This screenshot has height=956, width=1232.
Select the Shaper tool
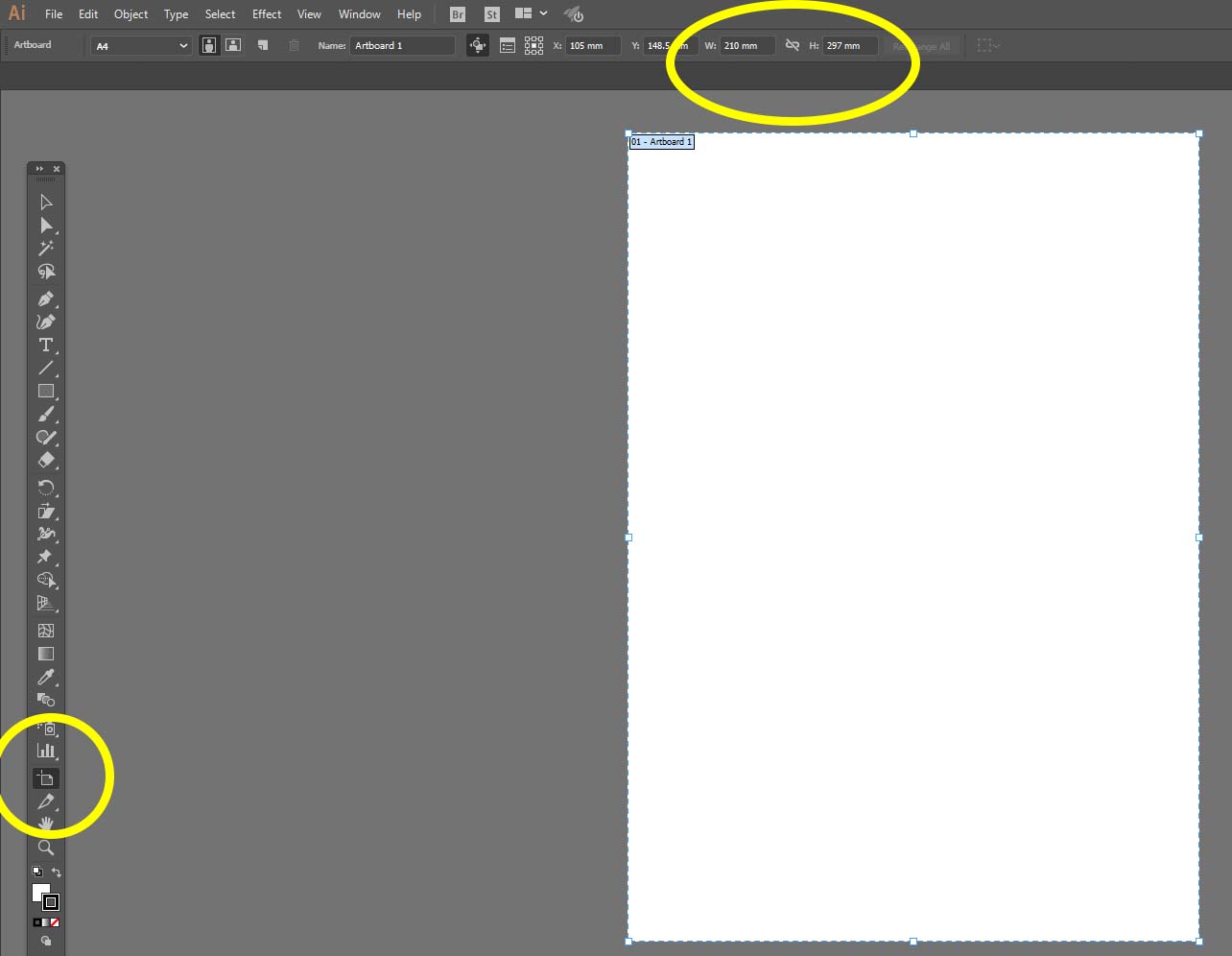point(45,438)
